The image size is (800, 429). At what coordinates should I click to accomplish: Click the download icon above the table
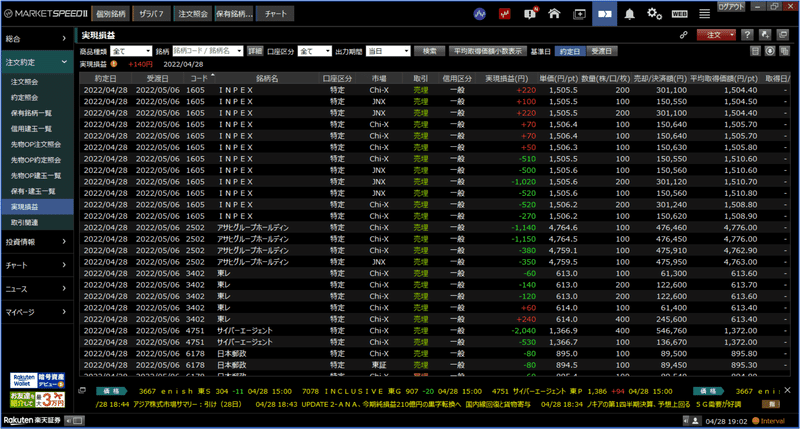tap(770, 51)
